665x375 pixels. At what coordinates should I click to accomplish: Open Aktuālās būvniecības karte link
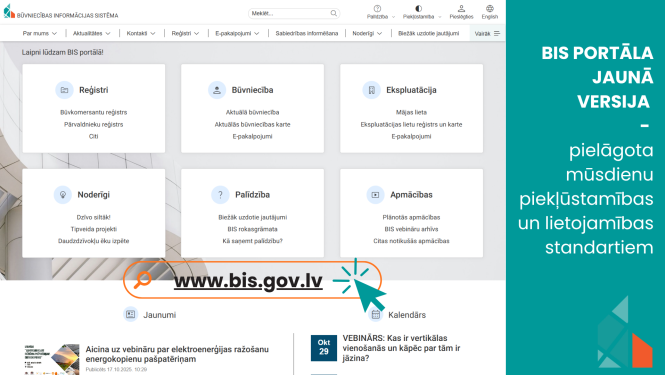click(252, 124)
